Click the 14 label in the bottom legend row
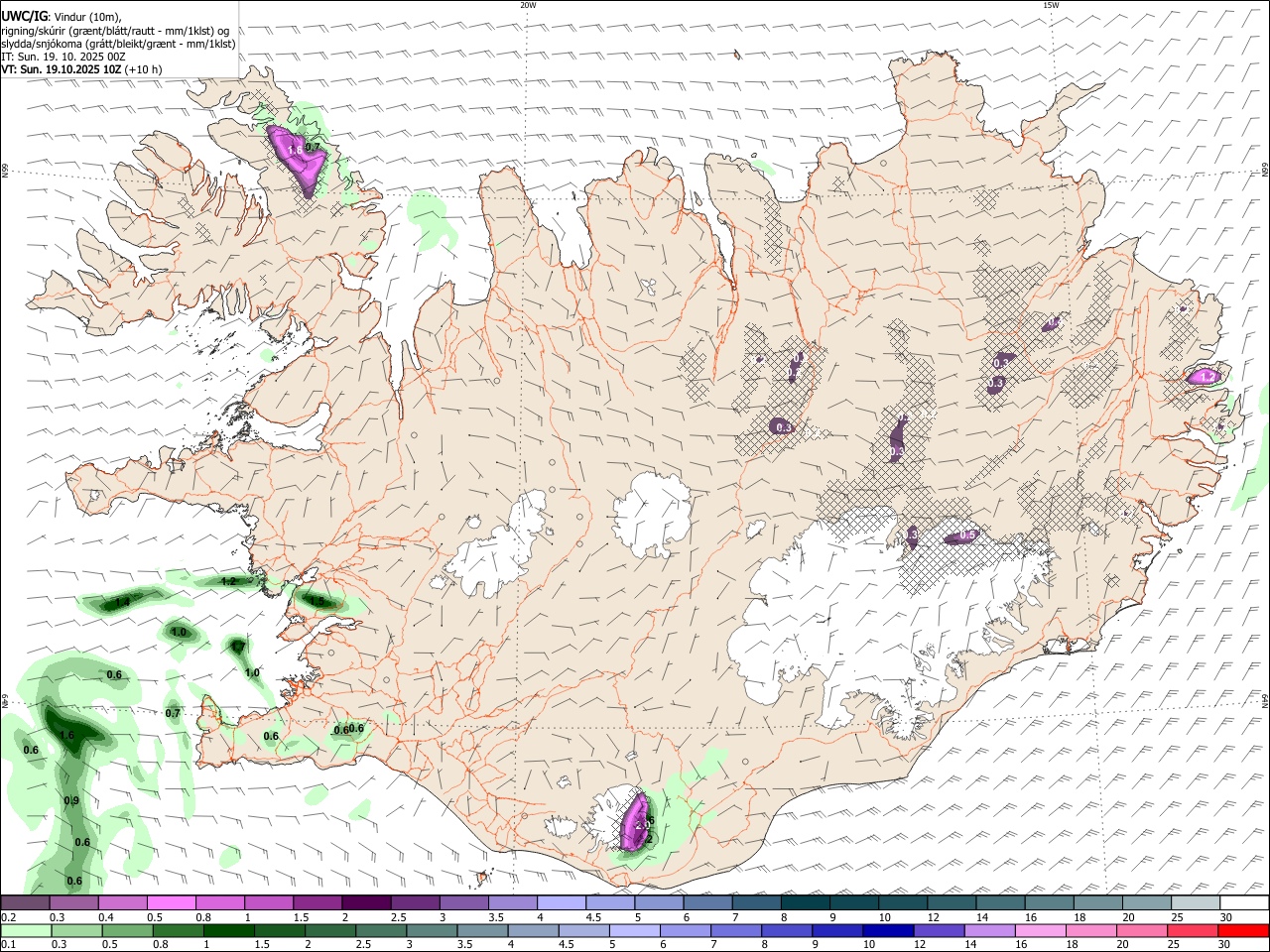Image resolution: width=1270 pixels, height=952 pixels. [x=970, y=944]
